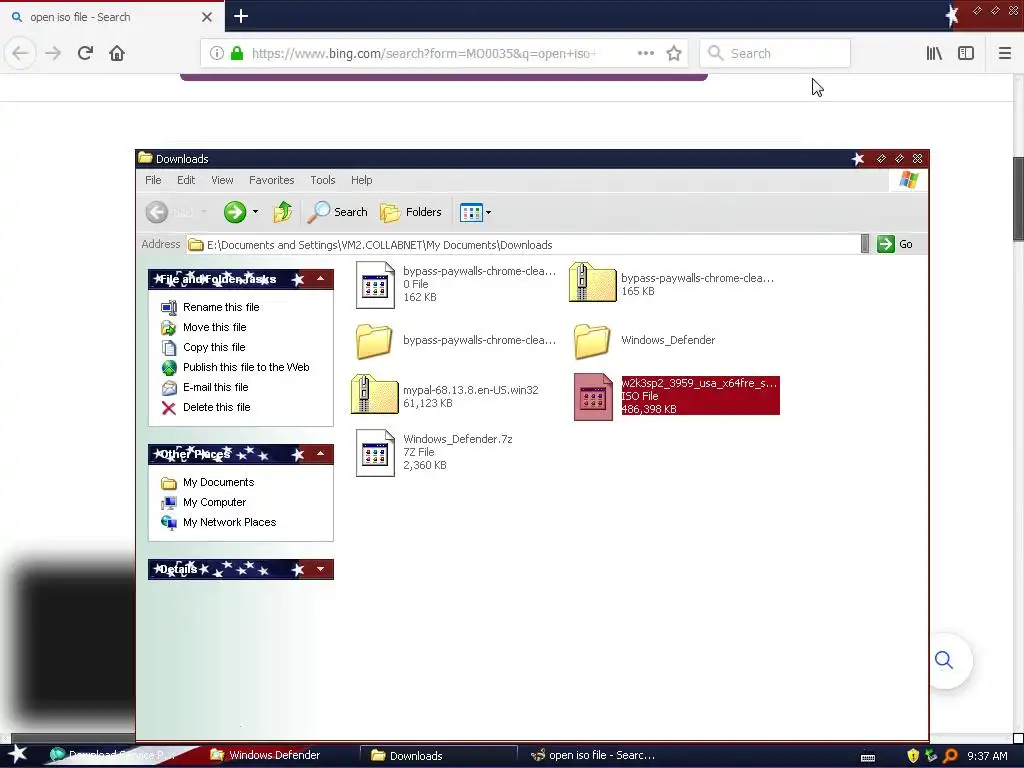Open the Views dropdown arrow
Image resolution: width=1024 pixels, height=768 pixels.
point(488,212)
